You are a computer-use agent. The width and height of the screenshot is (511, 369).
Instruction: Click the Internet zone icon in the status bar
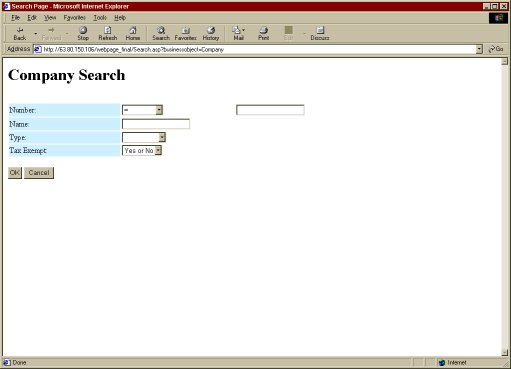442,362
